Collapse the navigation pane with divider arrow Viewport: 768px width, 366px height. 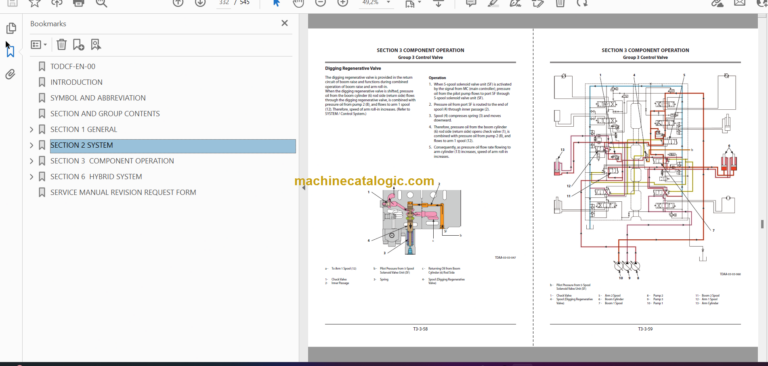point(303,188)
